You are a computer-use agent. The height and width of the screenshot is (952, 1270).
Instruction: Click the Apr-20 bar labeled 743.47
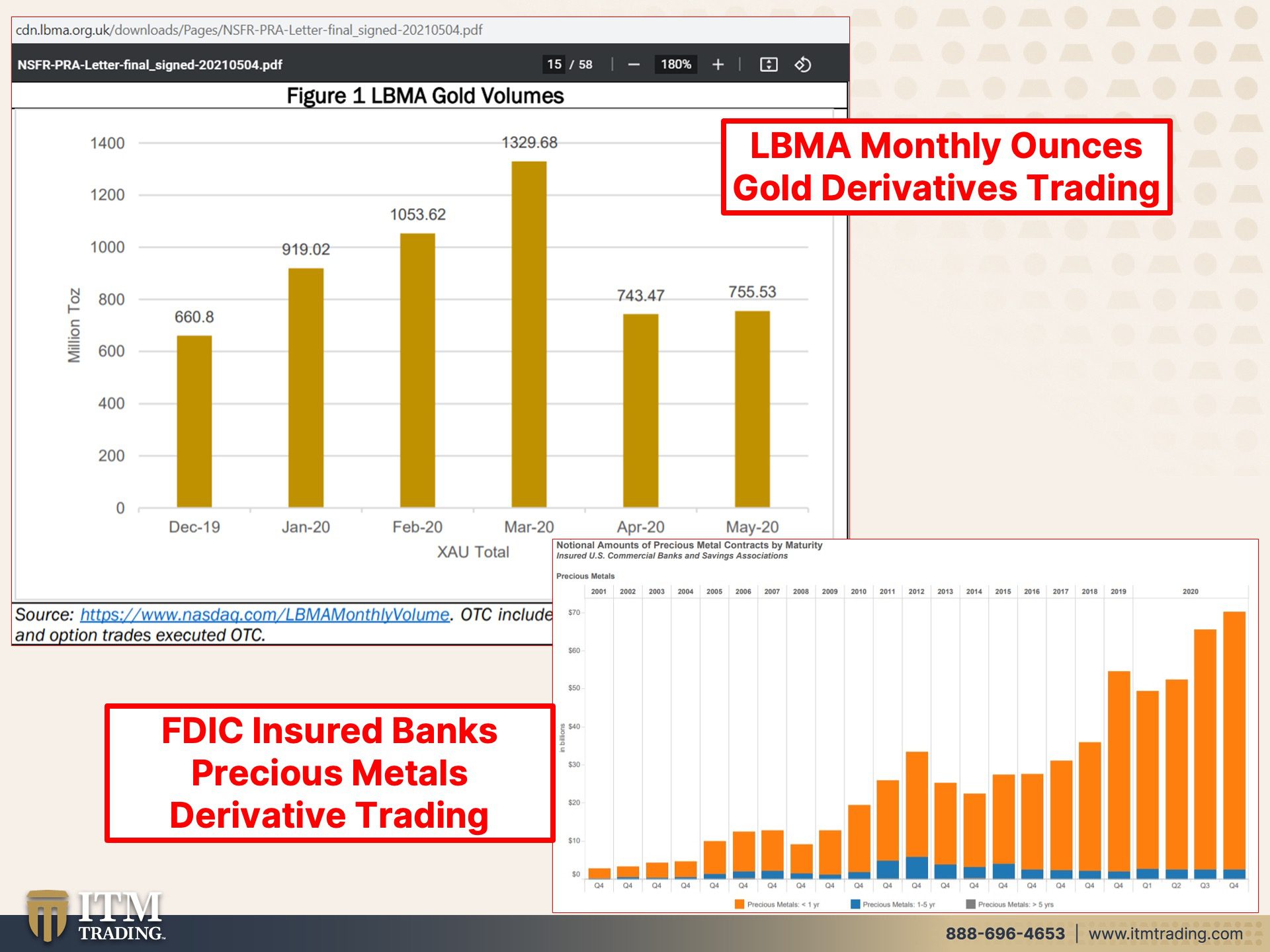641,411
